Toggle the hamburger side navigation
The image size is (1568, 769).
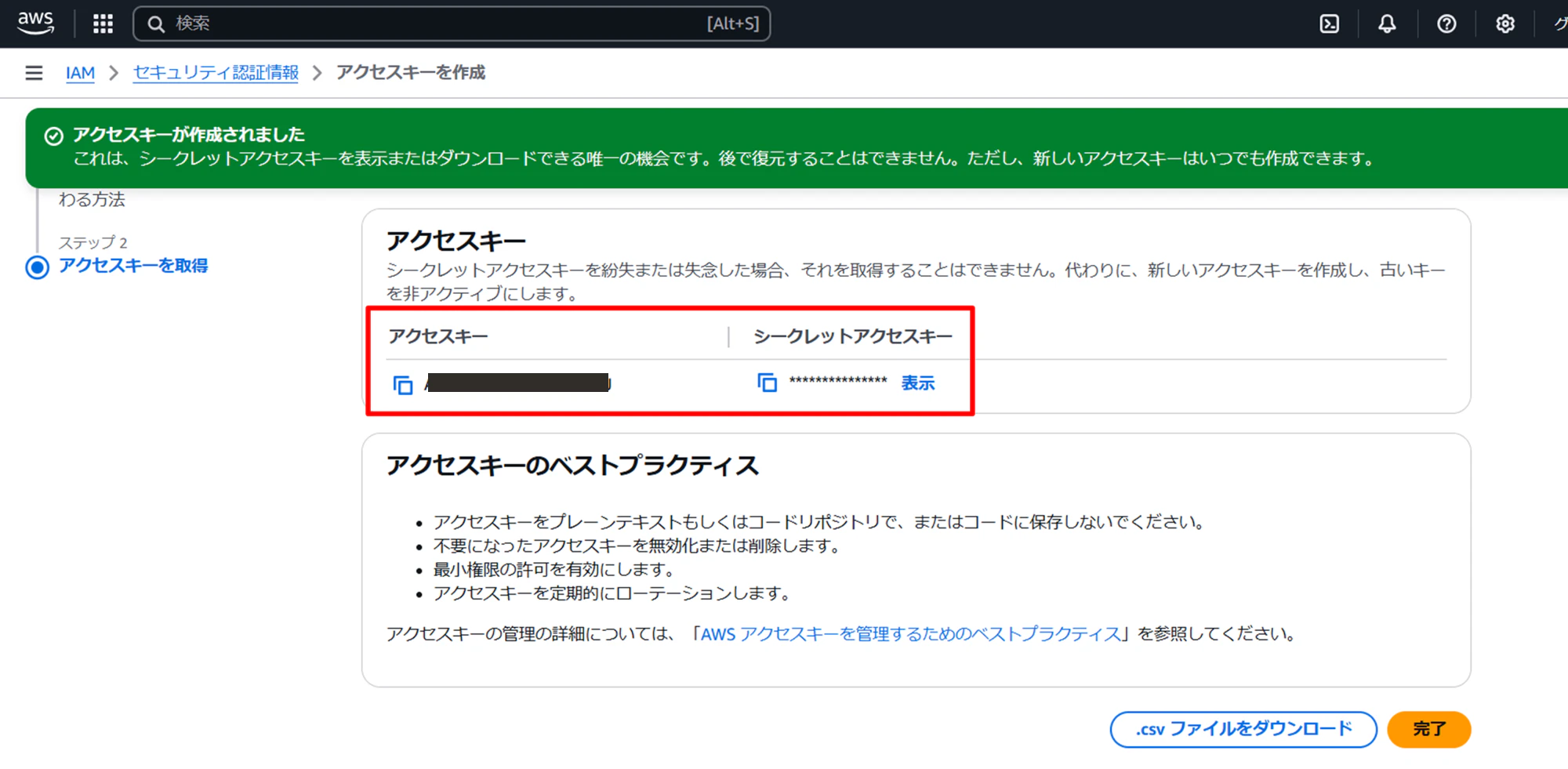pyautogui.click(x=34, y=73)
